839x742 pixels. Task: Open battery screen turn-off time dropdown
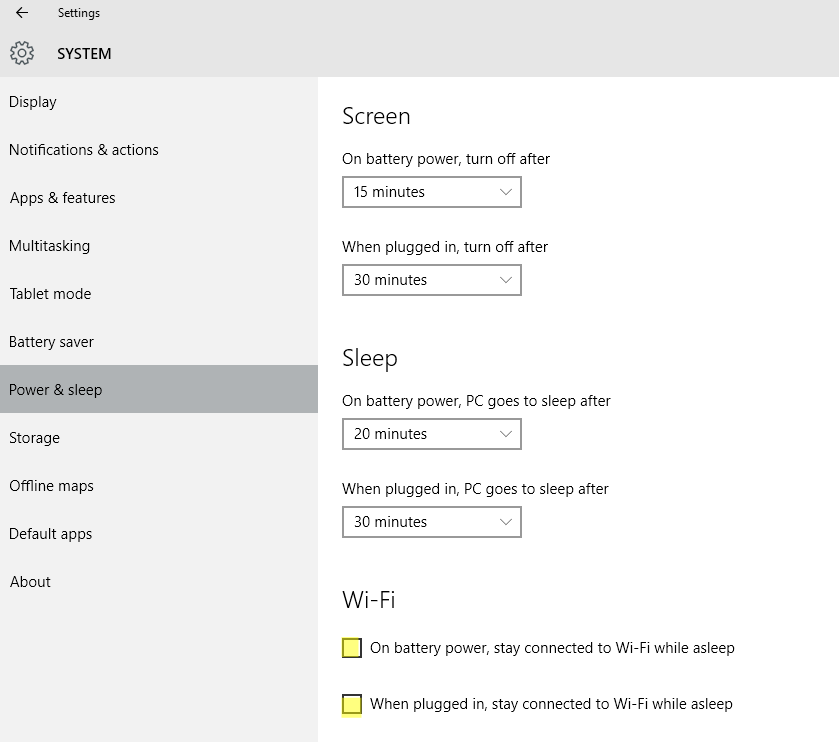(x=432, y=192)
